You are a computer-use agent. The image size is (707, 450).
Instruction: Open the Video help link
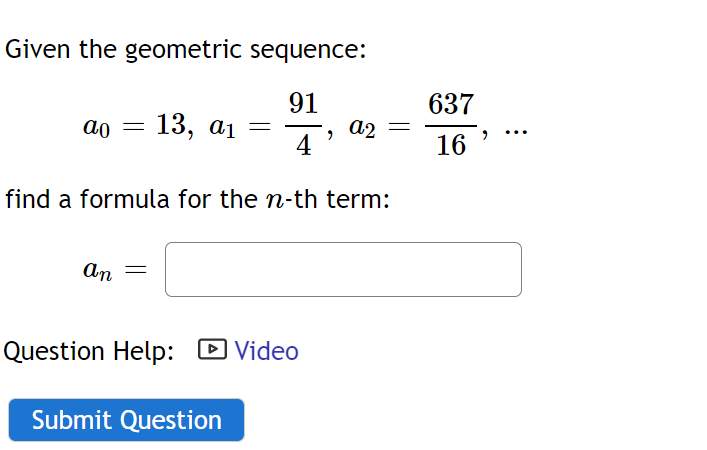click(266, 351)
